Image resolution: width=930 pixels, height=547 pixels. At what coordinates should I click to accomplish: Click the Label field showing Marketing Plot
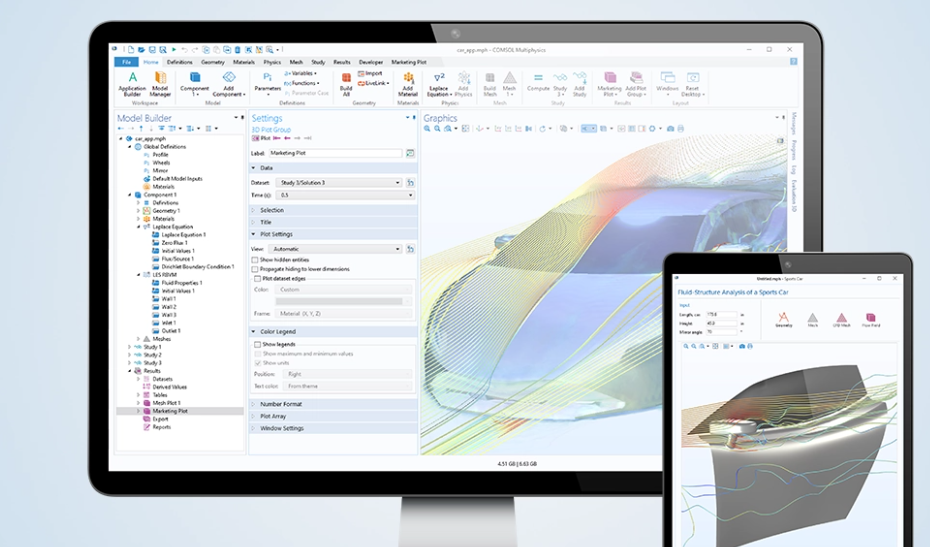coord(335,153)
